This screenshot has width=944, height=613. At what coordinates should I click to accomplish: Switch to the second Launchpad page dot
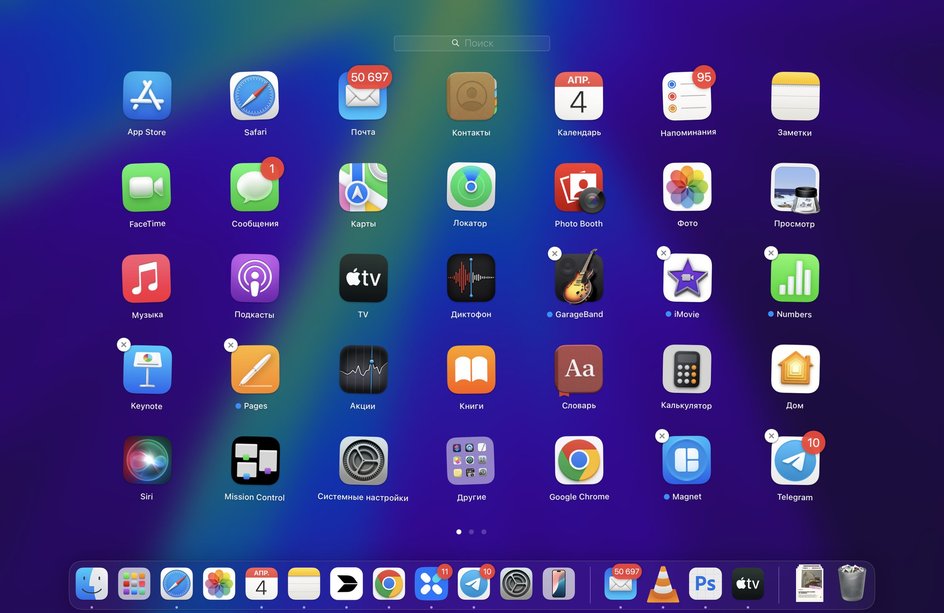pos(471,532)
